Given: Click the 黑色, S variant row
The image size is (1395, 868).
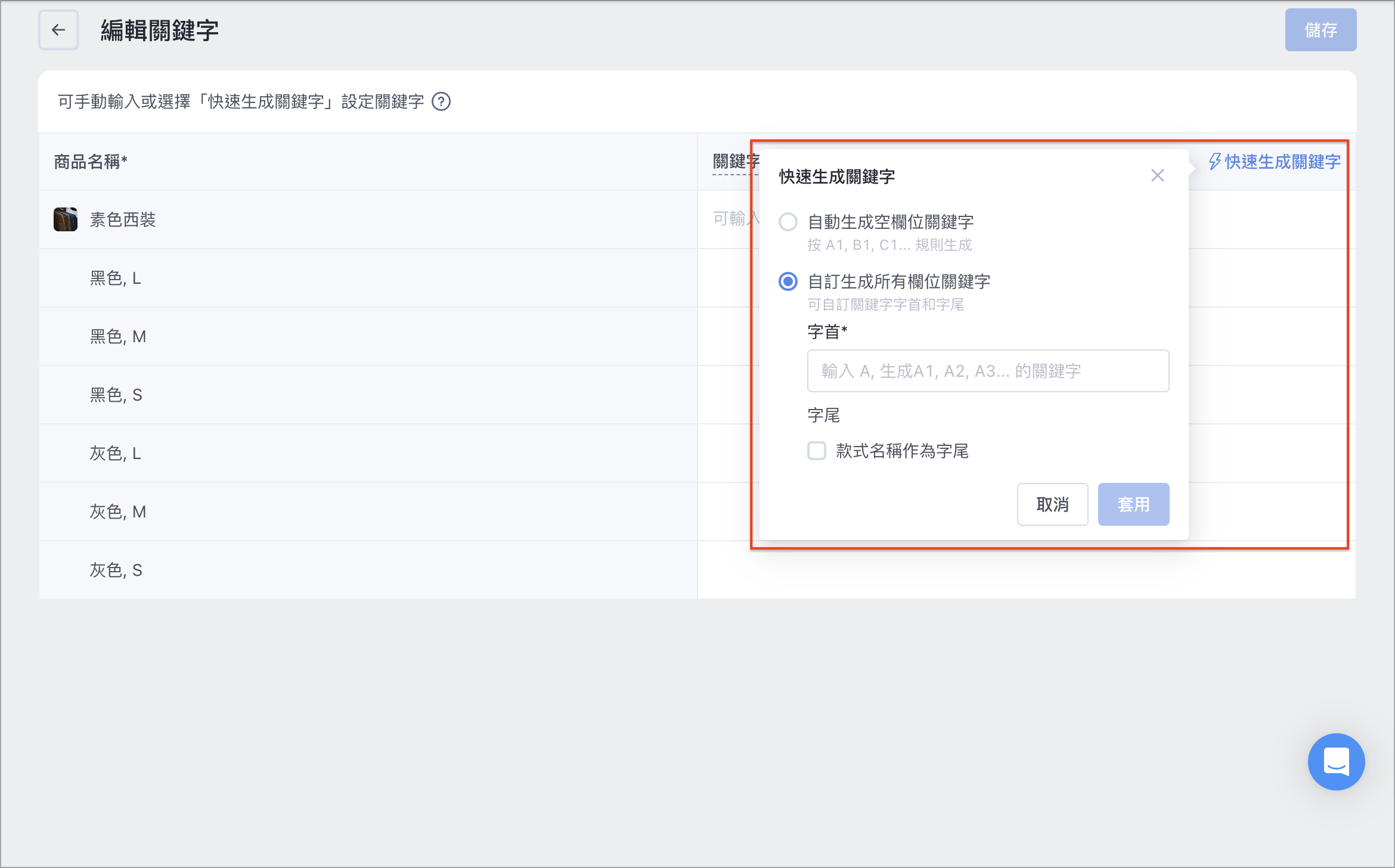Looking at the screenshot, I should 368,395.
